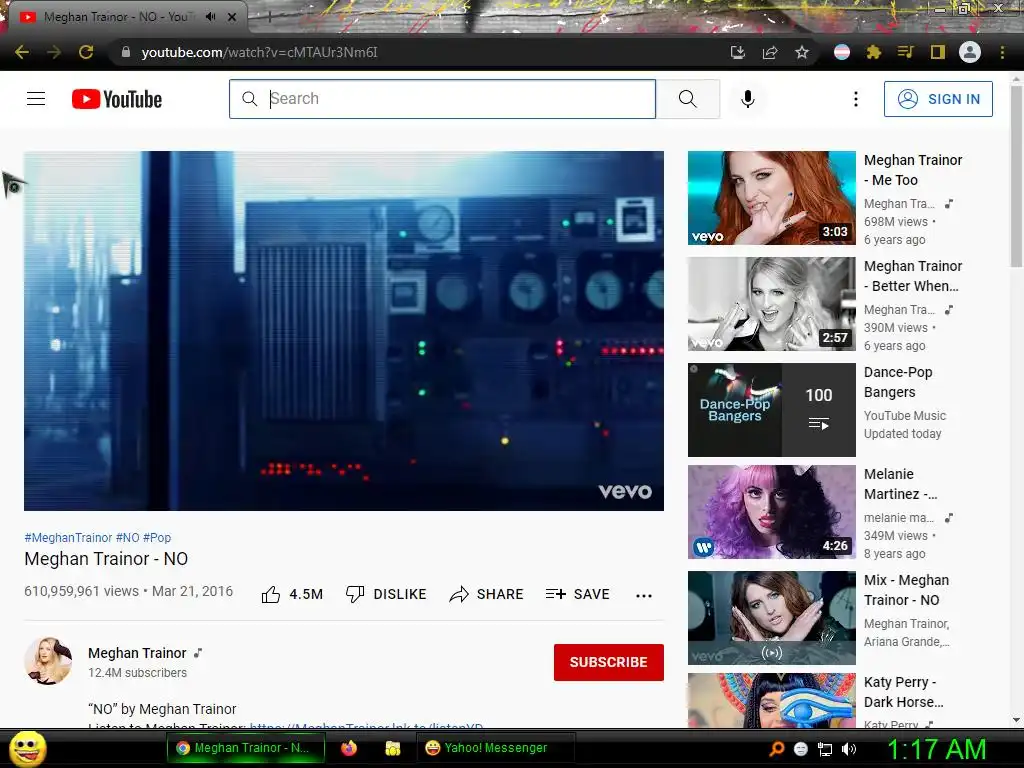
Task: Click the video player to pause
Action: [344, 330]
